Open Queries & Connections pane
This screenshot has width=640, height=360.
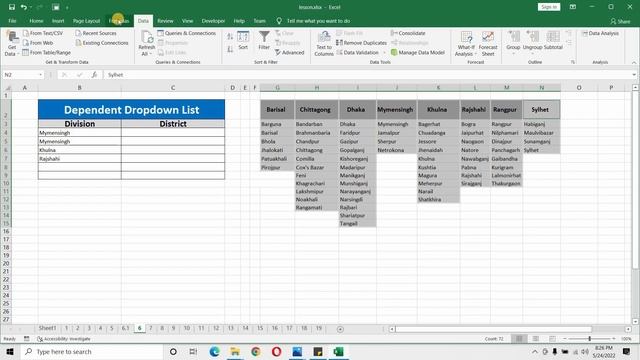[x=187, y=33]
